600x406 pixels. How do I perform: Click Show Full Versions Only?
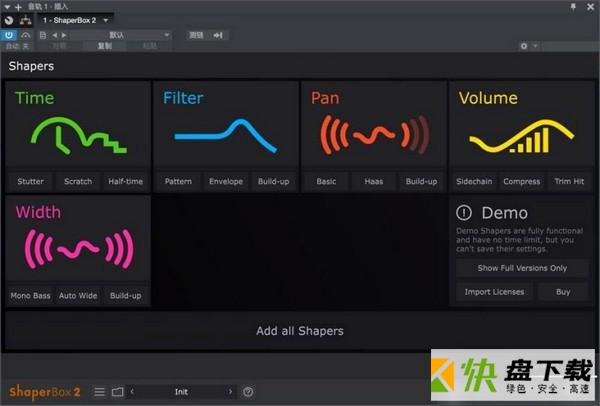[x=522, y=268]
